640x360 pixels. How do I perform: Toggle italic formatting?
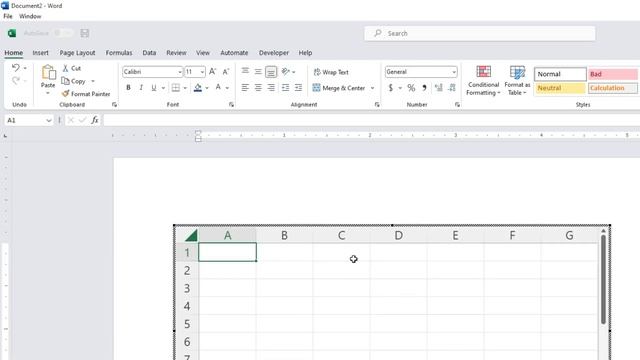[141, 87]
